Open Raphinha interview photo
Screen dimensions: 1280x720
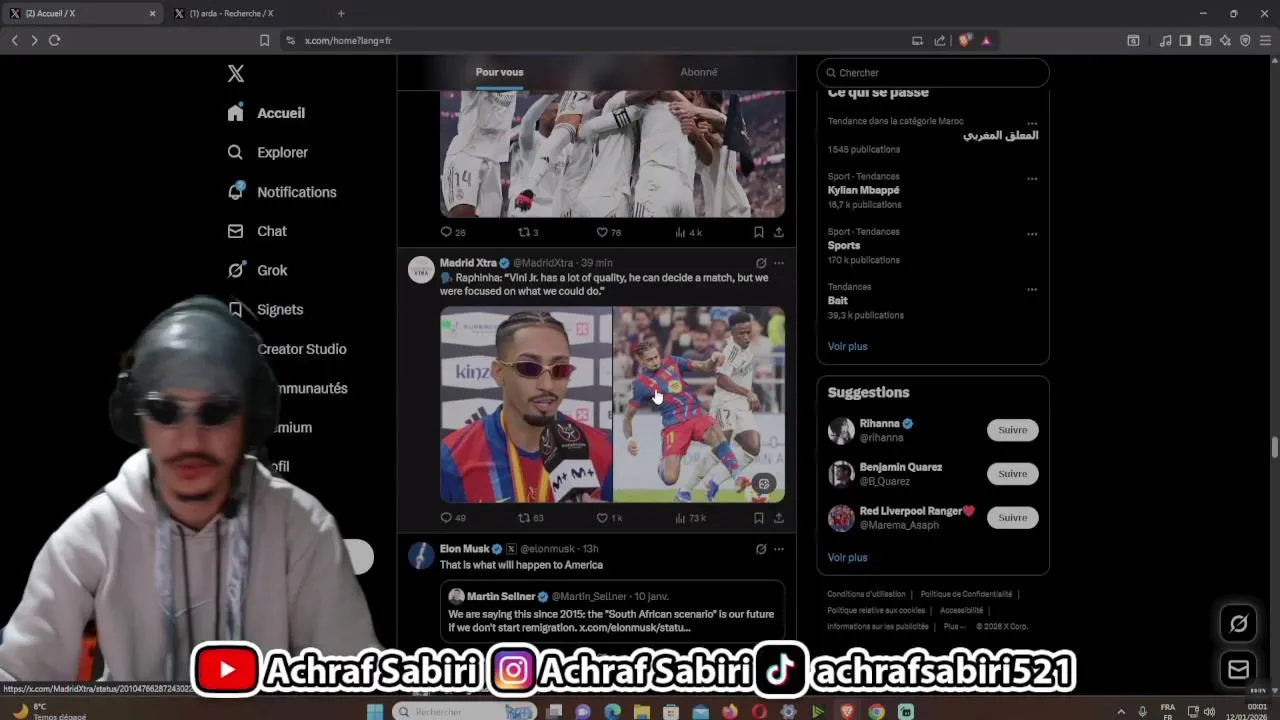(526, 404)
